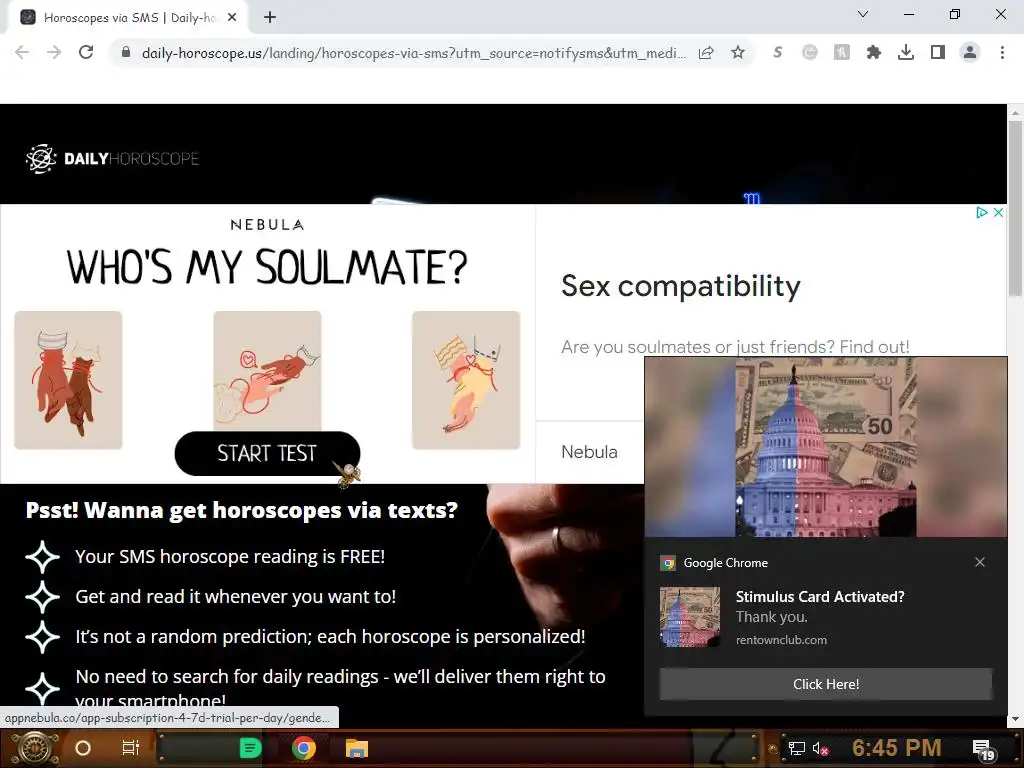Click WHO'S MY SOULMATE? headline
The image size is (1024, 768).
point(267,267)
